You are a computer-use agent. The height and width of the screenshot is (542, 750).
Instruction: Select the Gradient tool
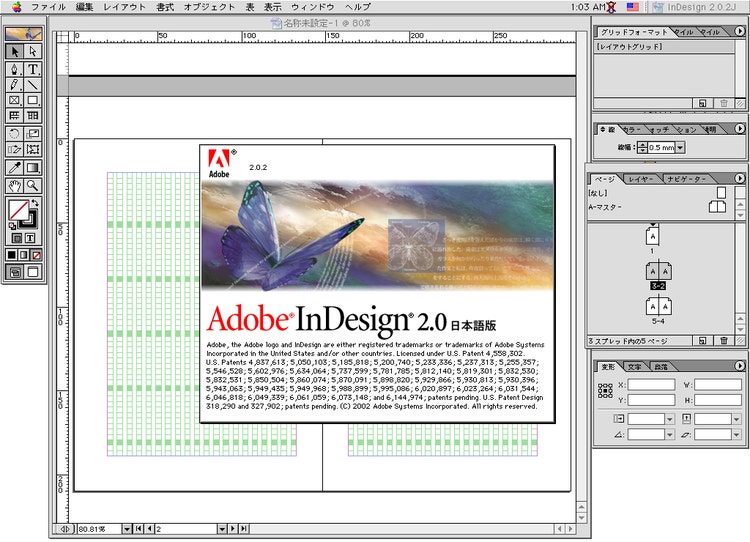(x=33, y=167)
